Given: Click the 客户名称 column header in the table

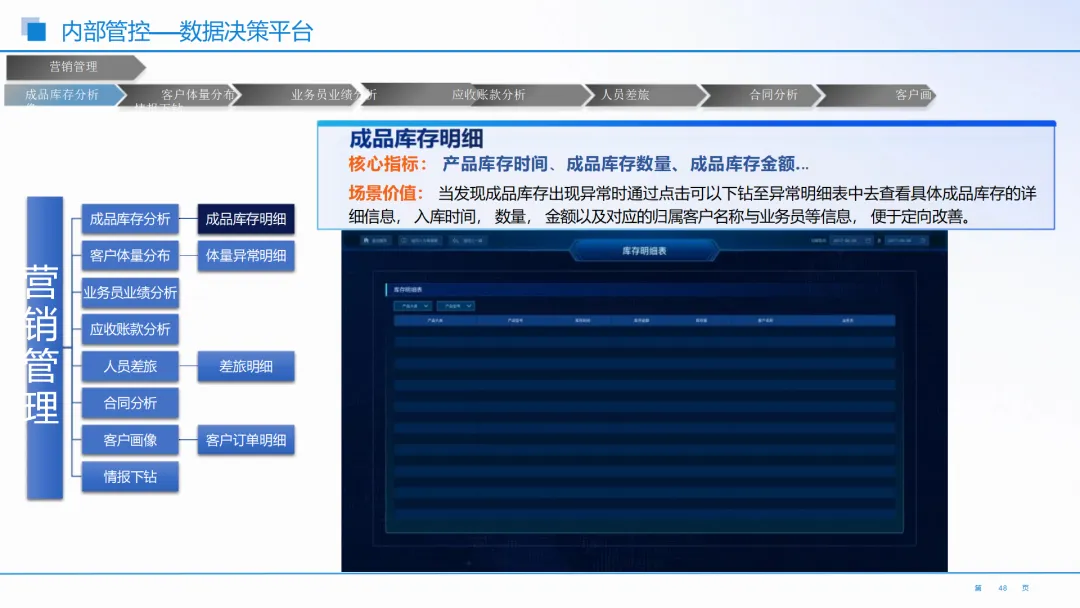Looking at the screenshot, I should coord(765,320).
